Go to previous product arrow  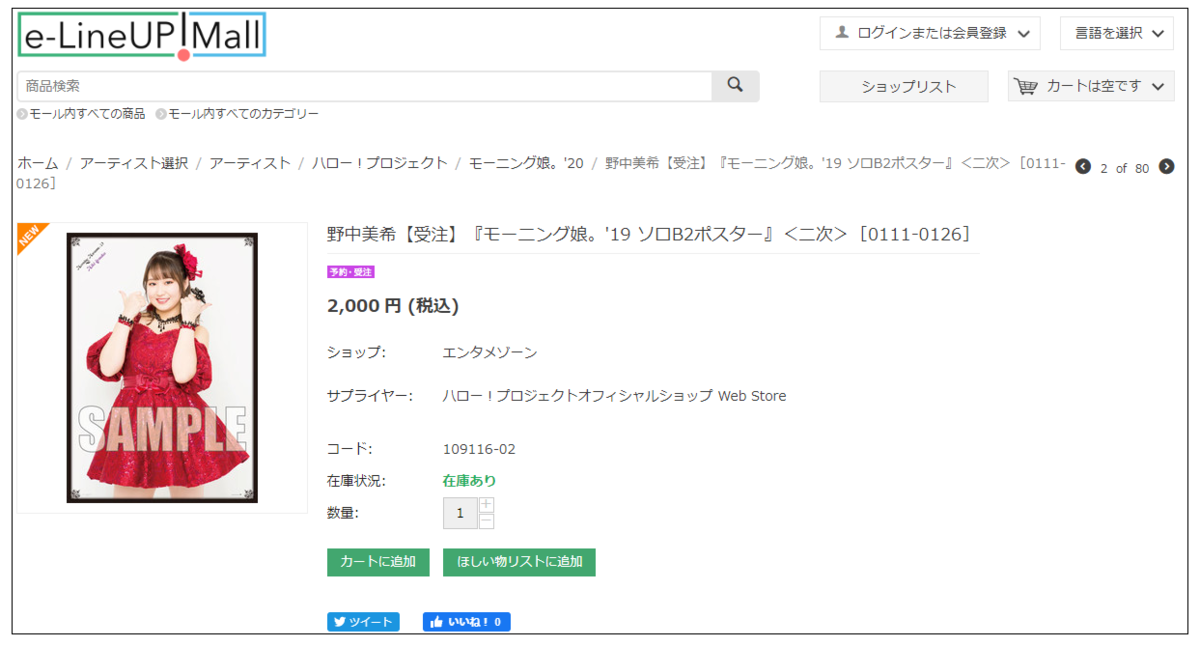(1083, 167)
